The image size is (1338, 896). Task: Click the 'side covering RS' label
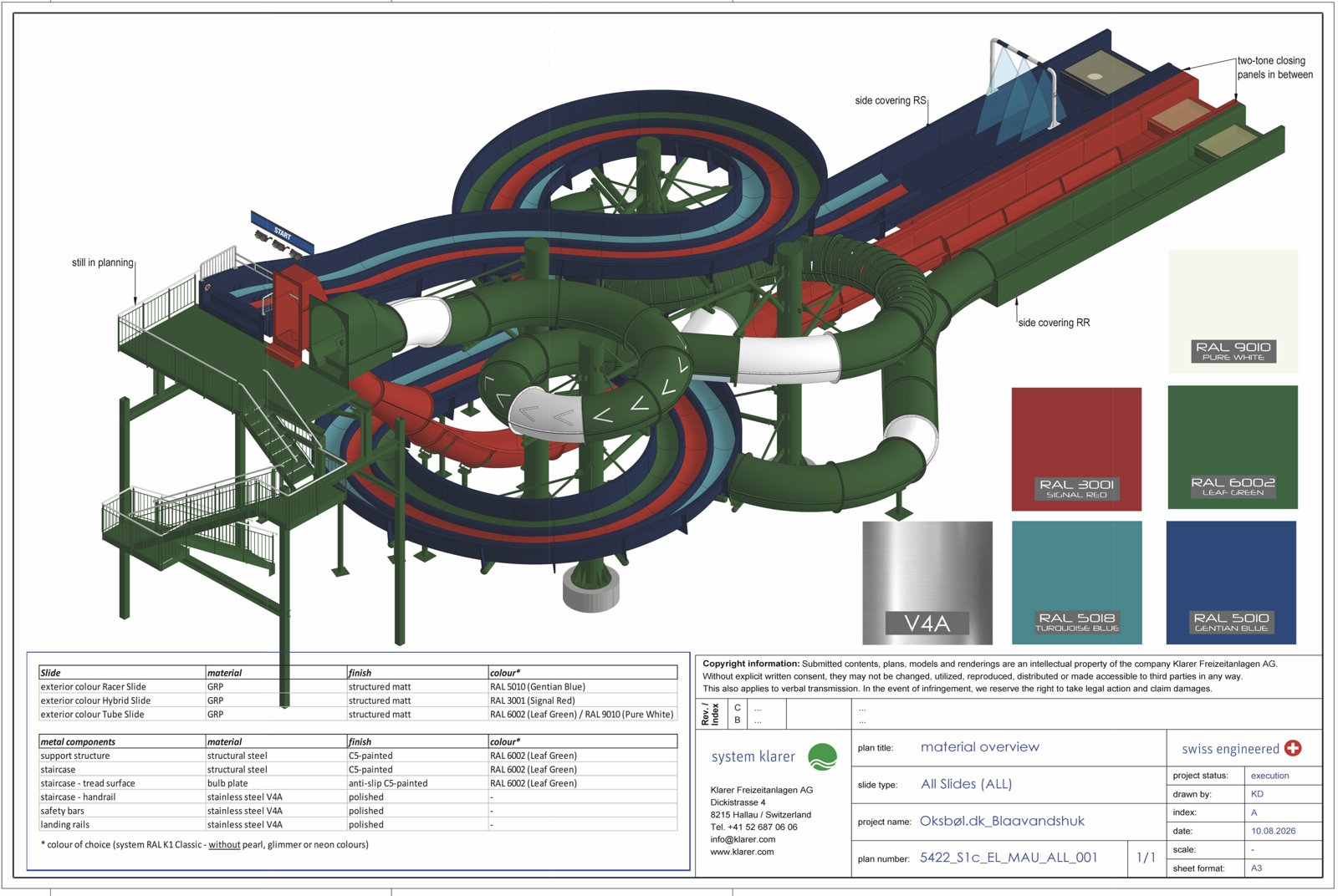(x=890, y=100)
